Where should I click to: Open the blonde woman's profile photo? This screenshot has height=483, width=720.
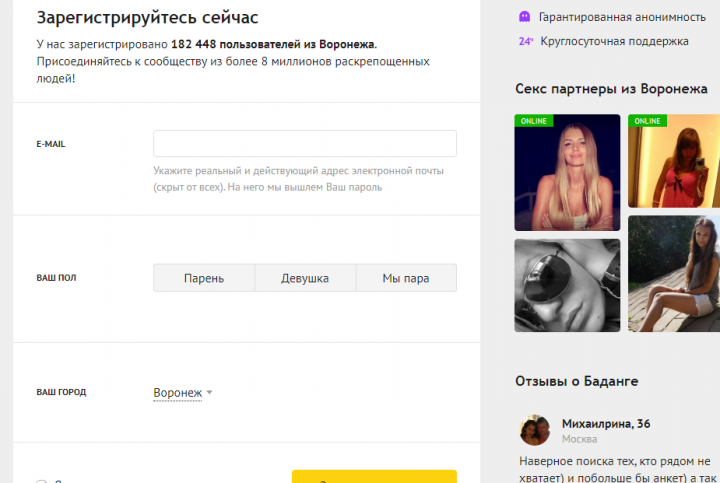pyautogui.click(x=567, y=173)
